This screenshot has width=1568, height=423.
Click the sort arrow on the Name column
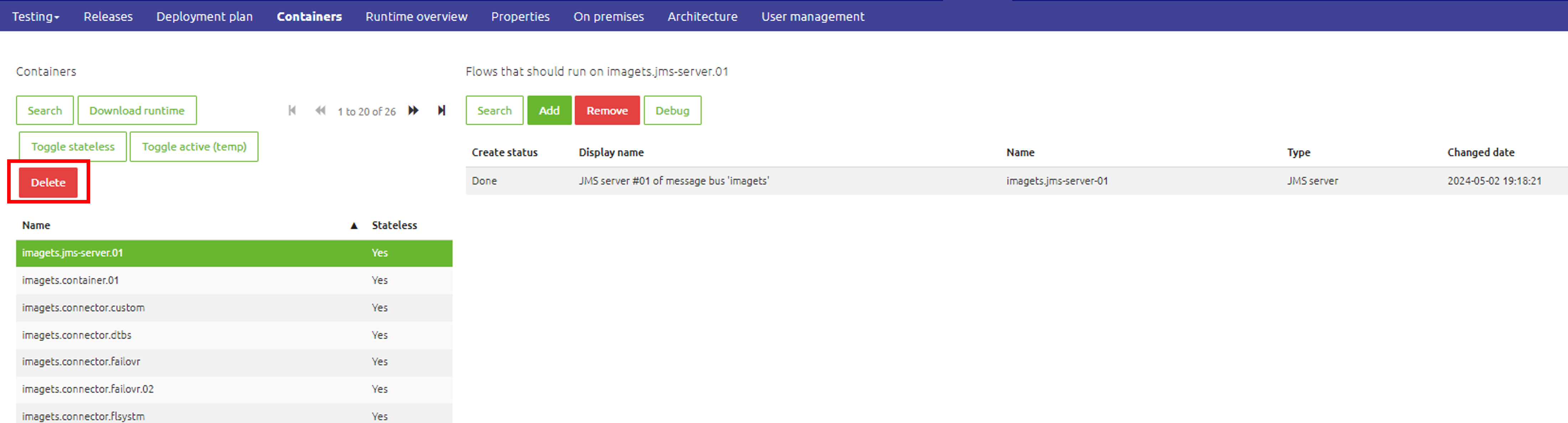click(354, 225)
